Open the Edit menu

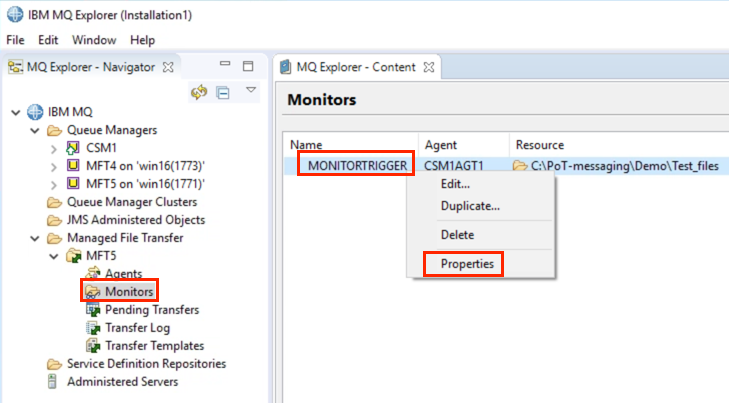click(x=48, y=40)
